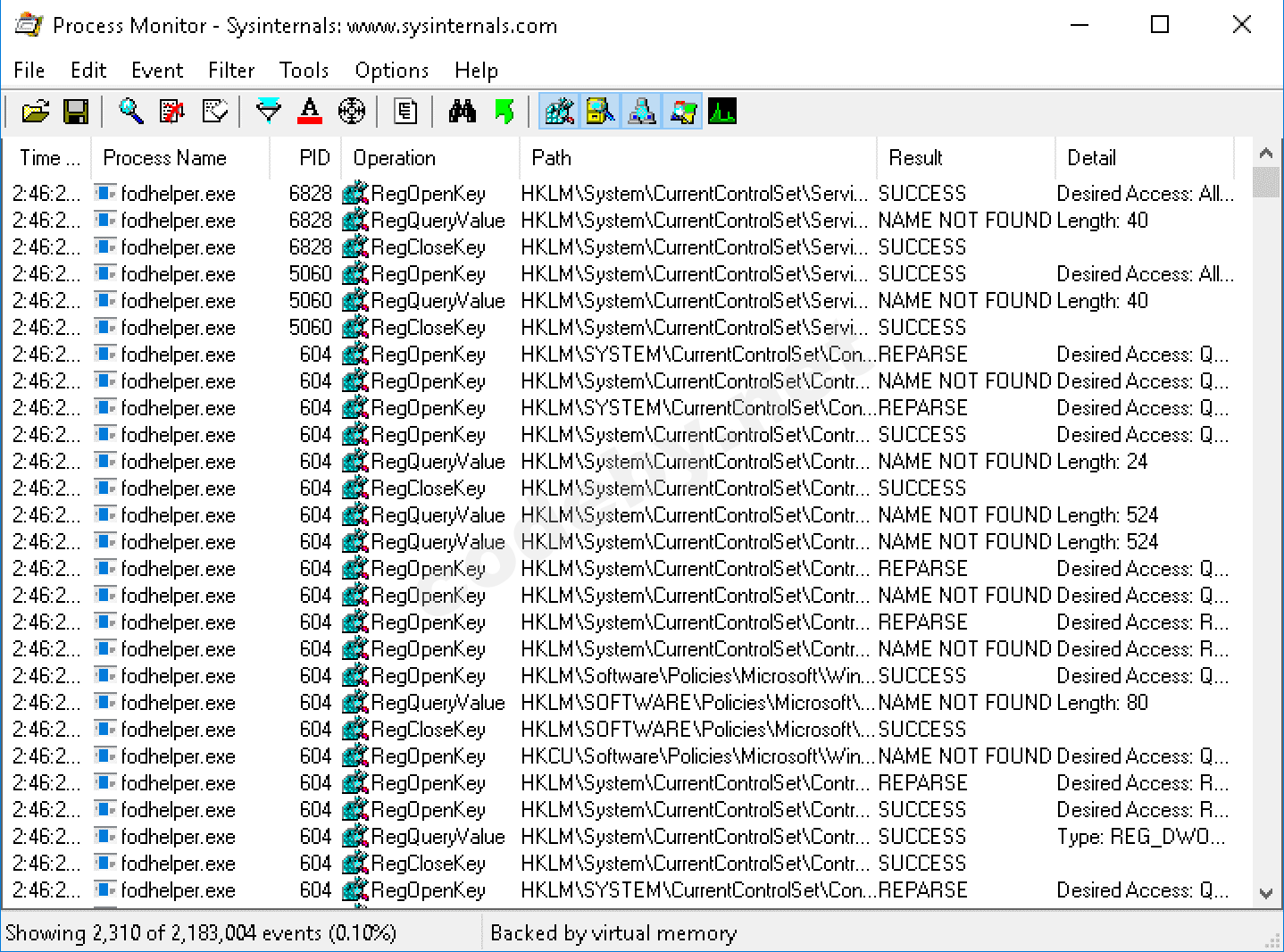This screenshot has height=952, width=1284.
Task: Click the Jump To Object green arrow icon
Action: (x=504, y=112)
